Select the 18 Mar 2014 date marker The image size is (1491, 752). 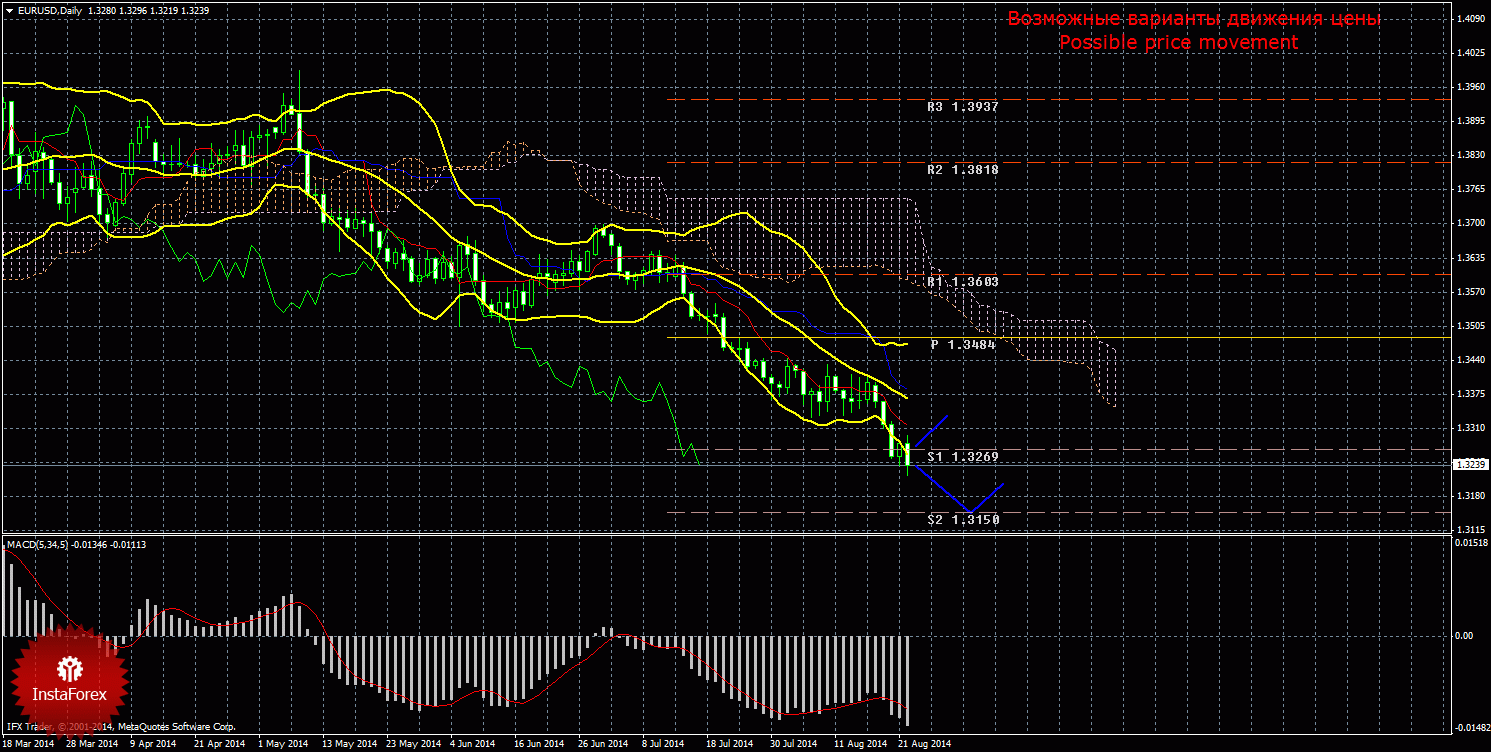point(27,744)
